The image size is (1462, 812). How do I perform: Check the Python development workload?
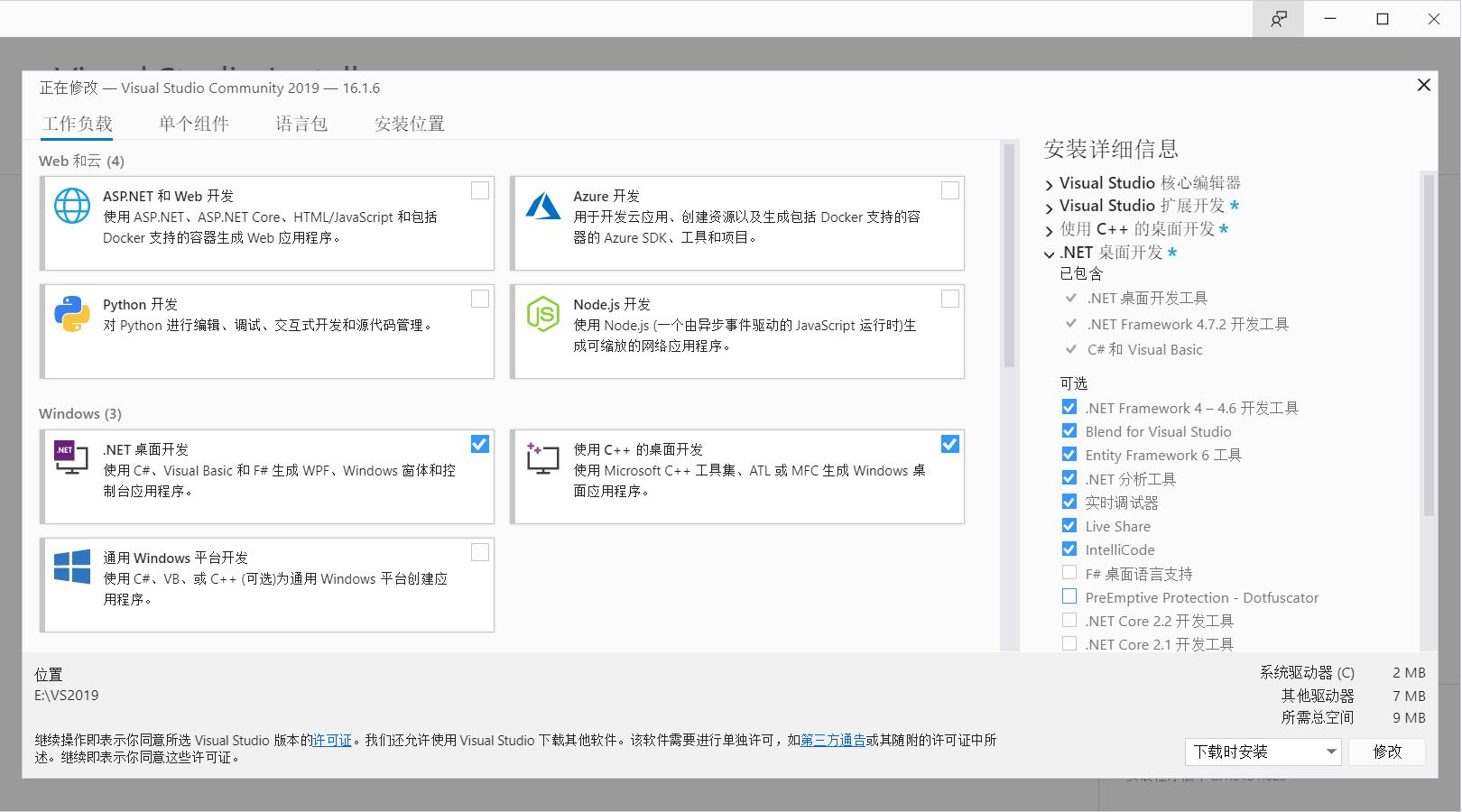pyautogui.click(x=480, y=299)
